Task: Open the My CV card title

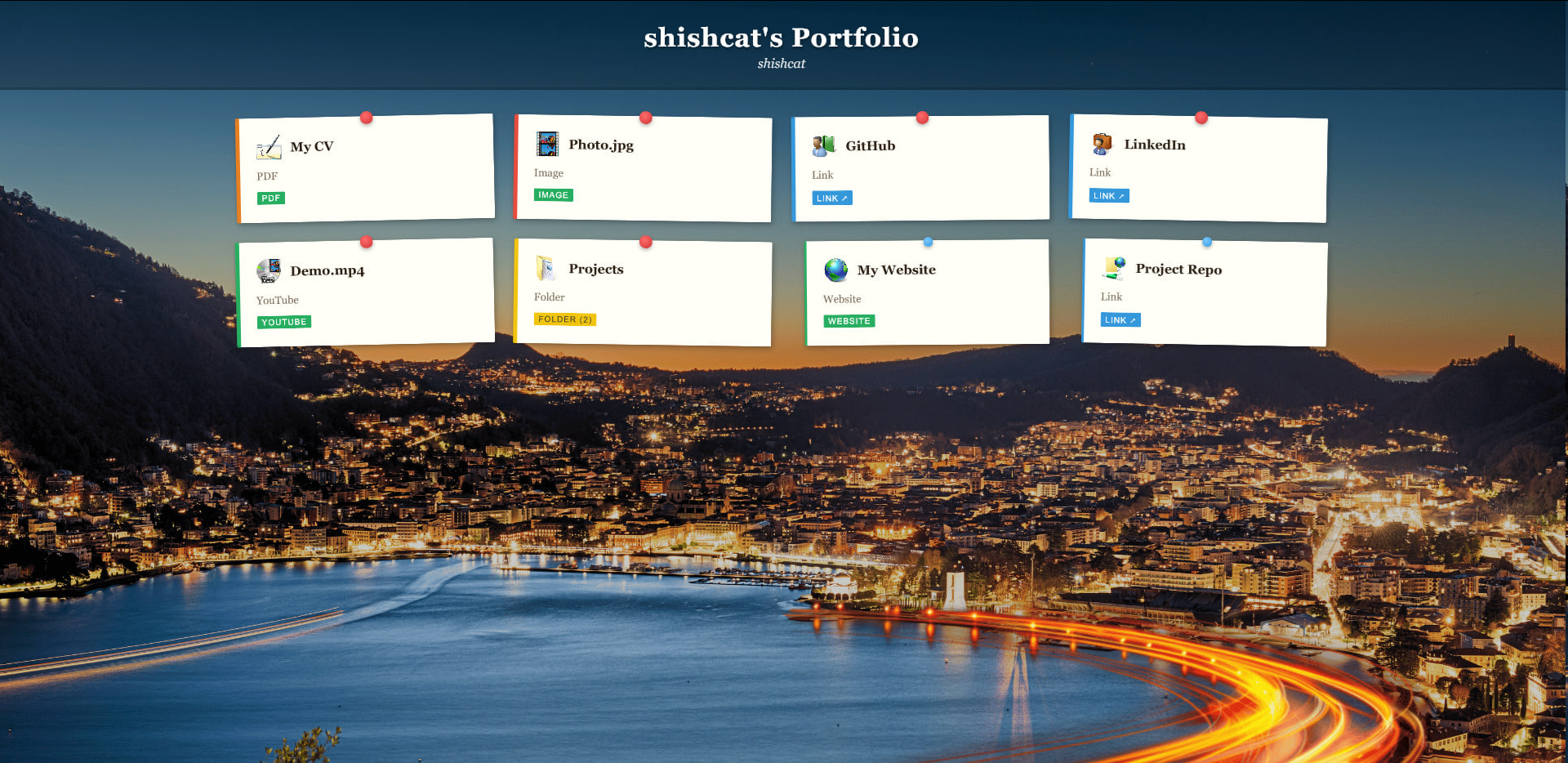Action: (x=312, y=147)
